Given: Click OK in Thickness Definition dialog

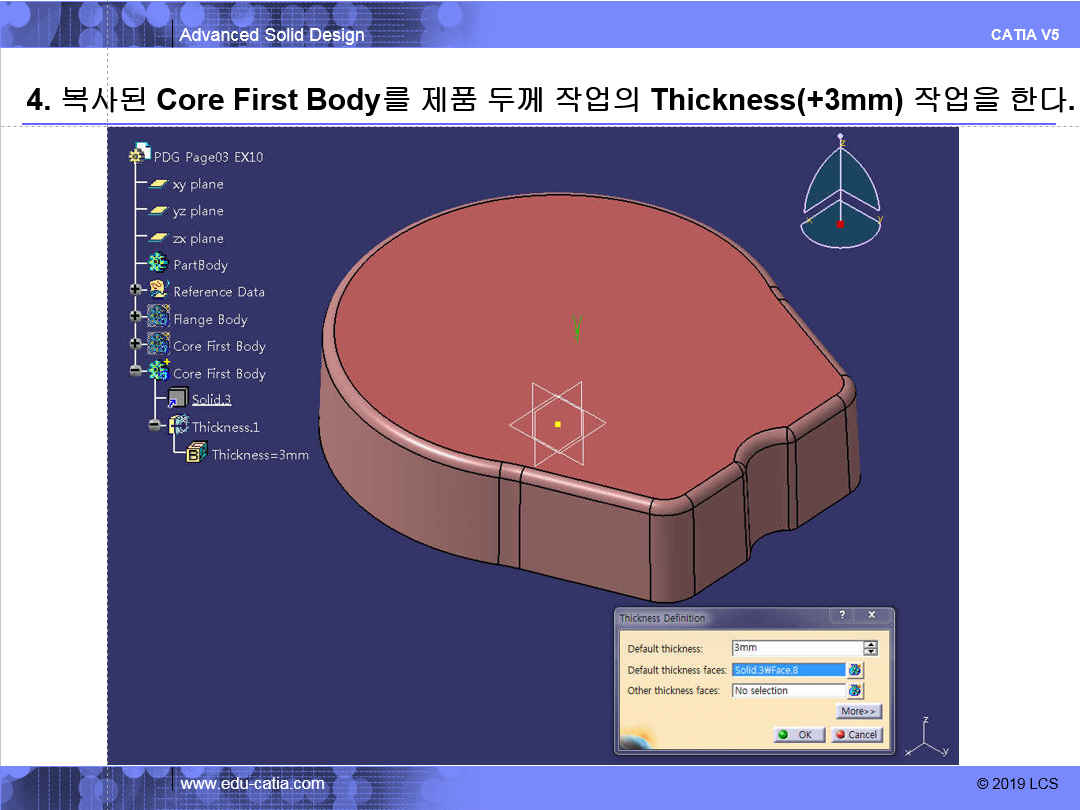Looking at the screenshot, I should (799, 735).
